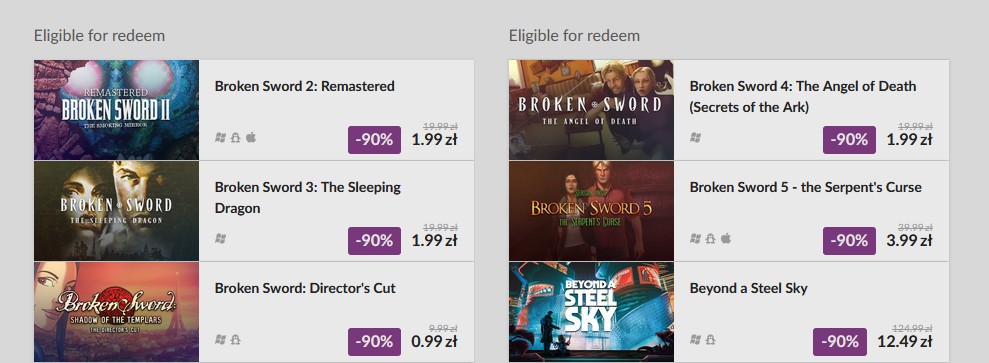This screenshot has height=363, width=989.
Task: Click Shadow of the Templars cover thumbnail
Action: pyautogui.click(x=116, y=312)
